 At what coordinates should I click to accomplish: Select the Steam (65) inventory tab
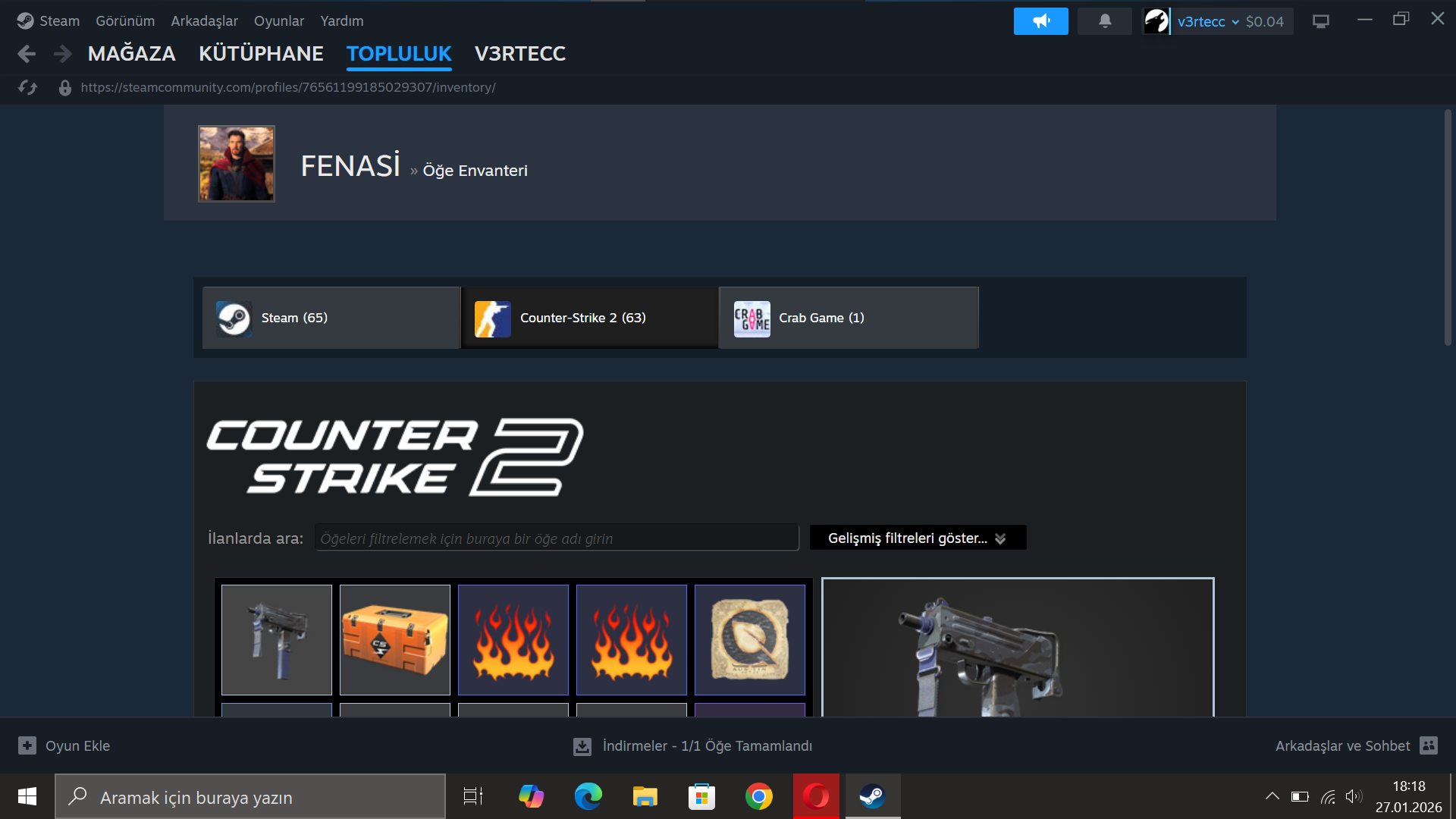point(331,318)
